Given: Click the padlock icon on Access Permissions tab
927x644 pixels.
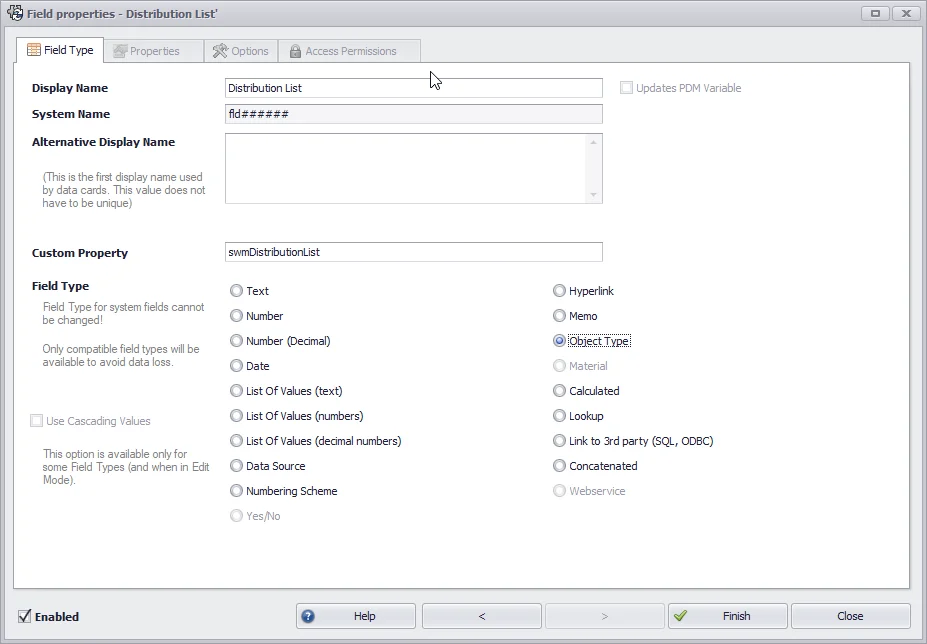Looking at the screenshot, I should 295,51.
